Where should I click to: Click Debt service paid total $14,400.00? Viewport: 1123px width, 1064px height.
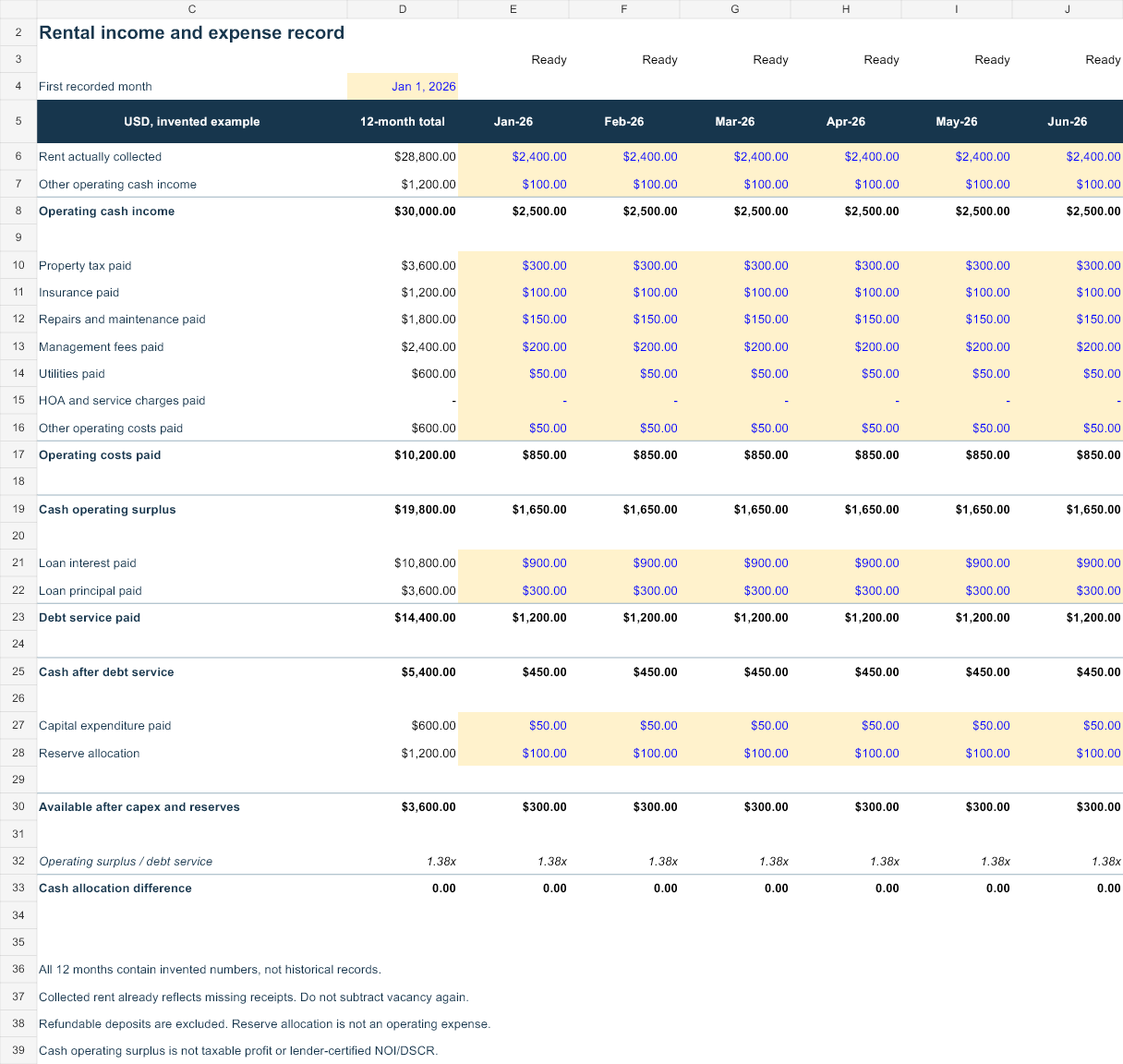click(403, 618)
